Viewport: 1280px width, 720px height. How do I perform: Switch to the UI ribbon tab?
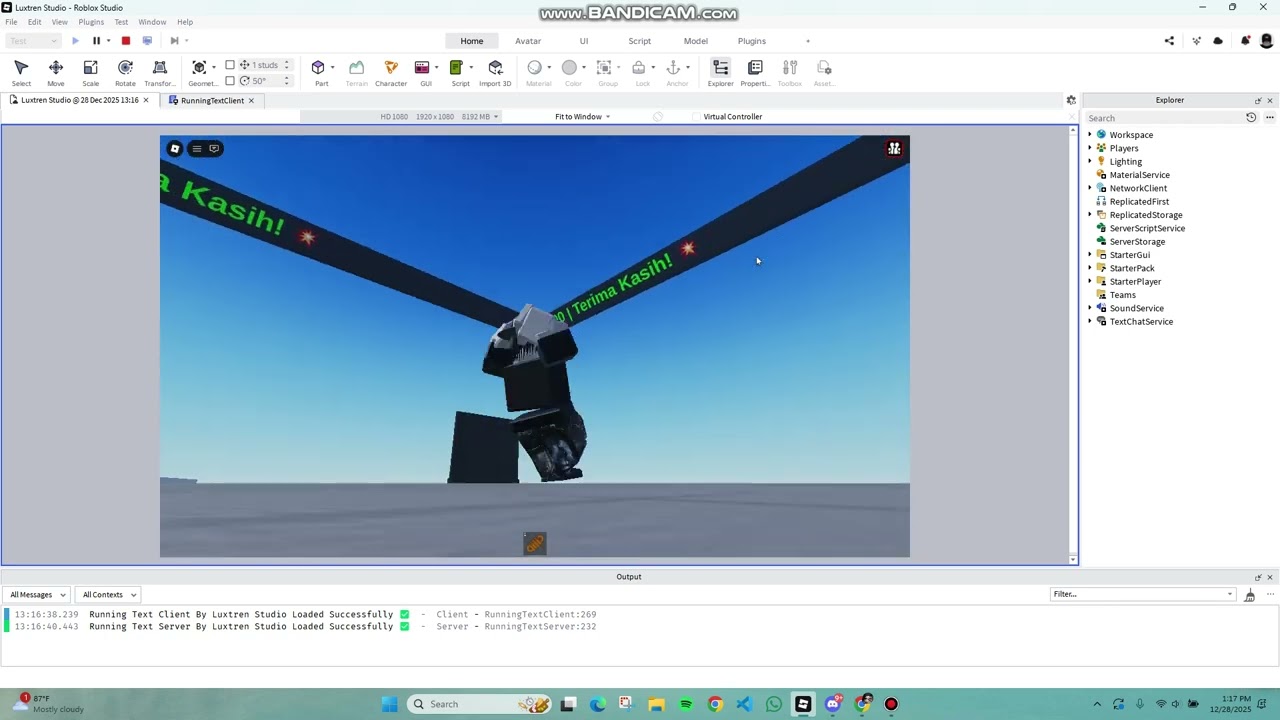coord(584,41)
